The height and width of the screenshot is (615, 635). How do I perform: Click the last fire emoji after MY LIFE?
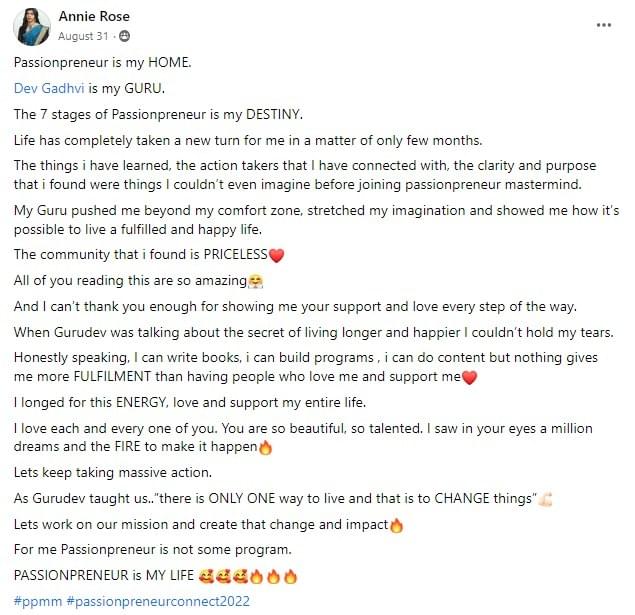(x=290, y=576)
